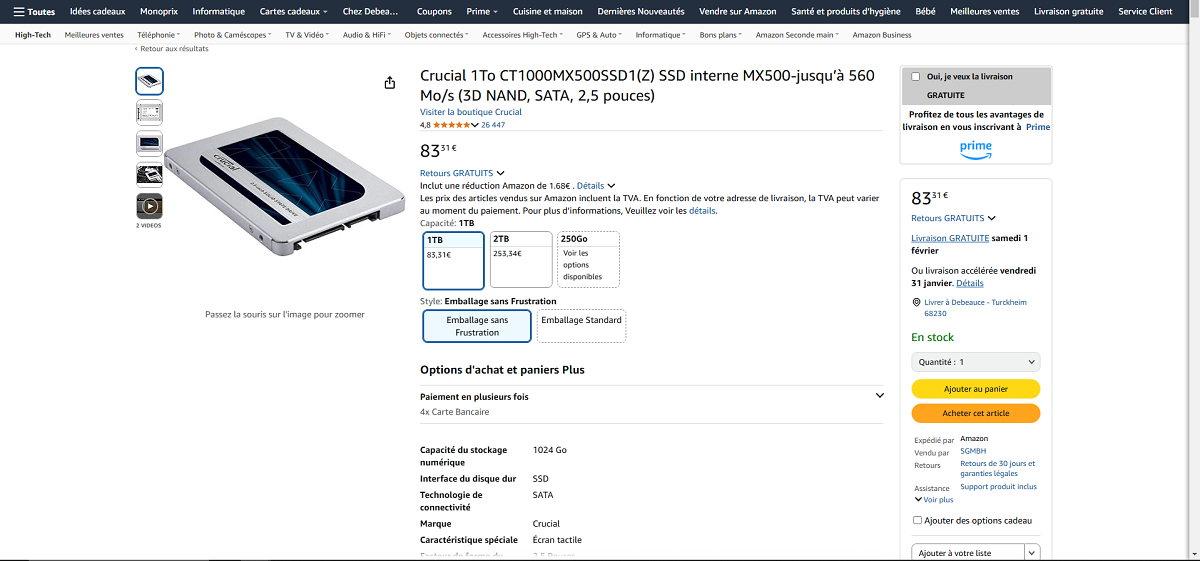Open the Quantité dropdown
Screen dimensions: 1200x561
point(975,362)
